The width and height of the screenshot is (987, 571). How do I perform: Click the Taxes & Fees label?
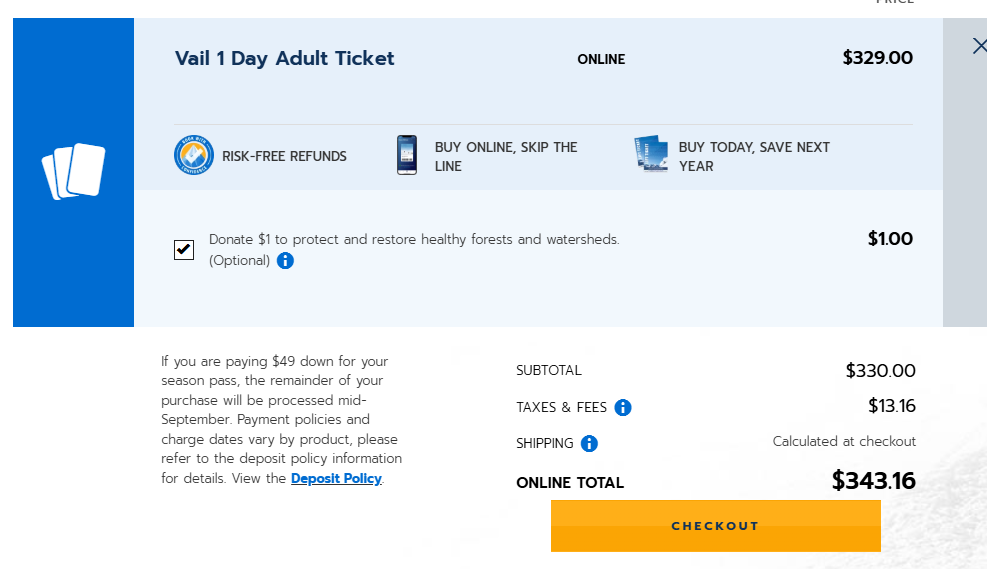point(561,408)
